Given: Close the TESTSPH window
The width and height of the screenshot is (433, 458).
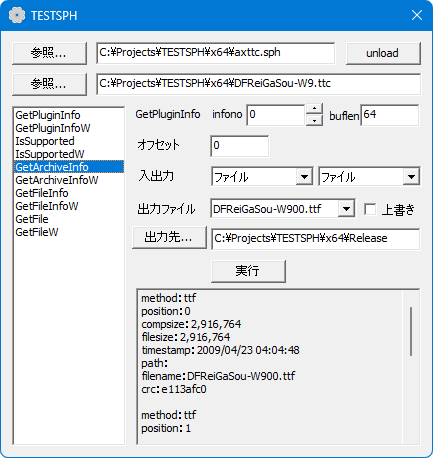Looking at the screenshot, I should point(417,15).
